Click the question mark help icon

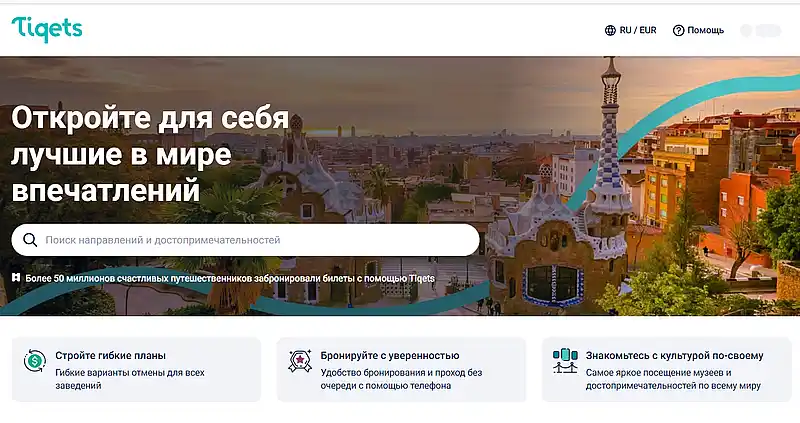coord(678,31)
